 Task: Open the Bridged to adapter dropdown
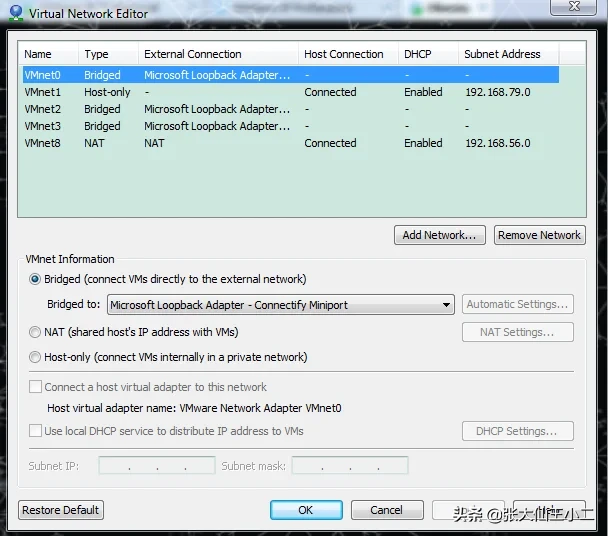pyautogui.click(x=281, y=304)
